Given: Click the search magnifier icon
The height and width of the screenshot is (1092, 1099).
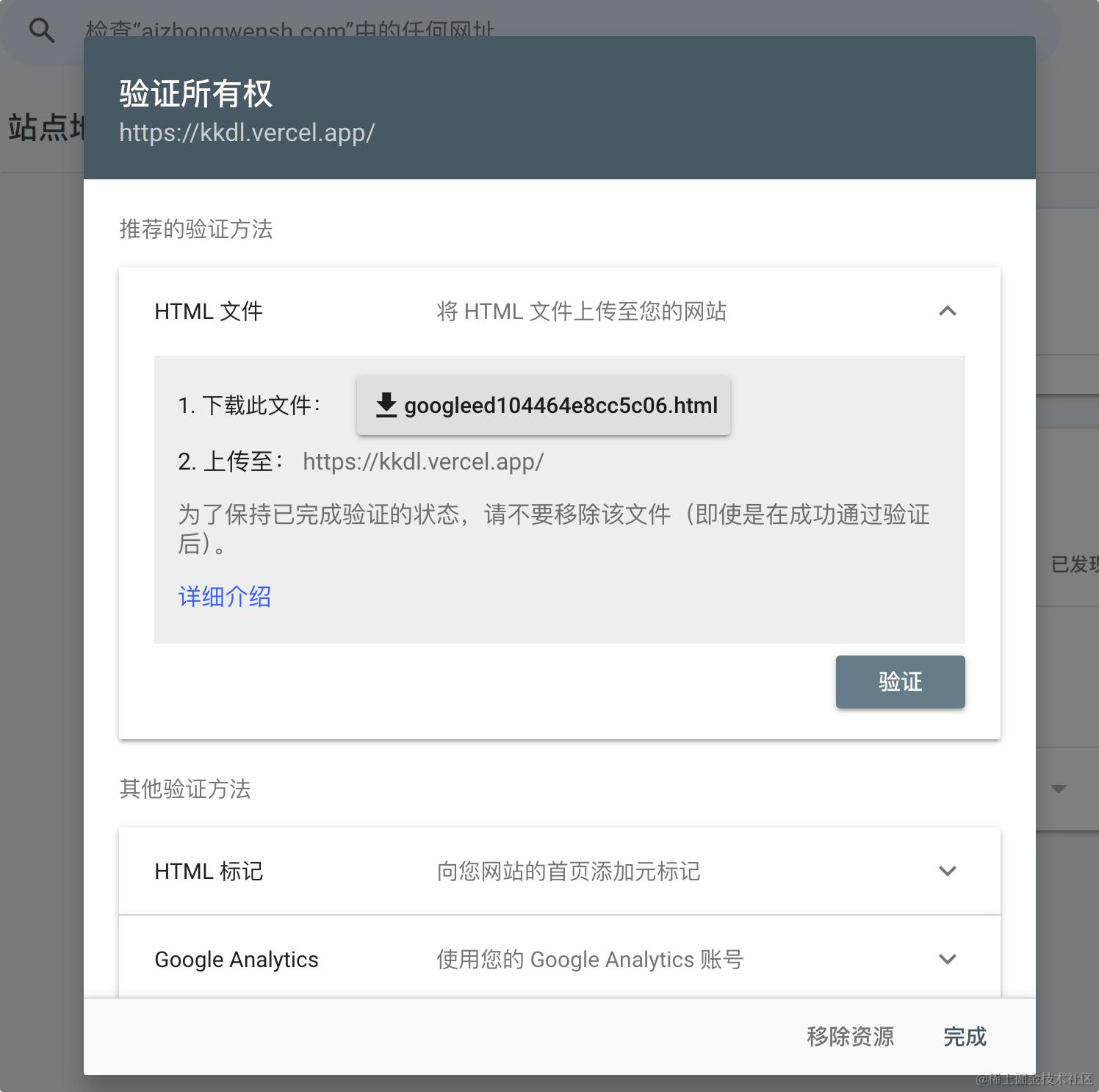Looking at the screenshot, I should [41, 30].
